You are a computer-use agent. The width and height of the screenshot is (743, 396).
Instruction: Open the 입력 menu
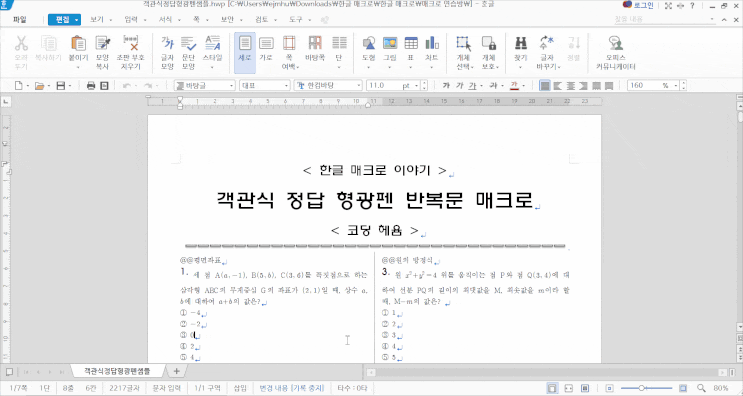(131, 19)
